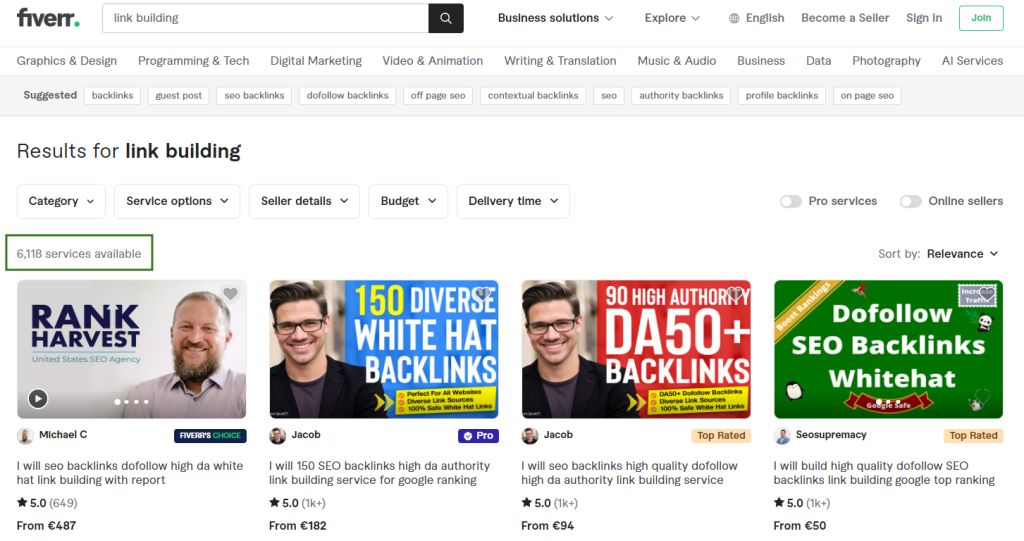Viewport: 1024px width, 541px height.
Task: Play the Rank Harvest gig video
Action: (38, 398)
